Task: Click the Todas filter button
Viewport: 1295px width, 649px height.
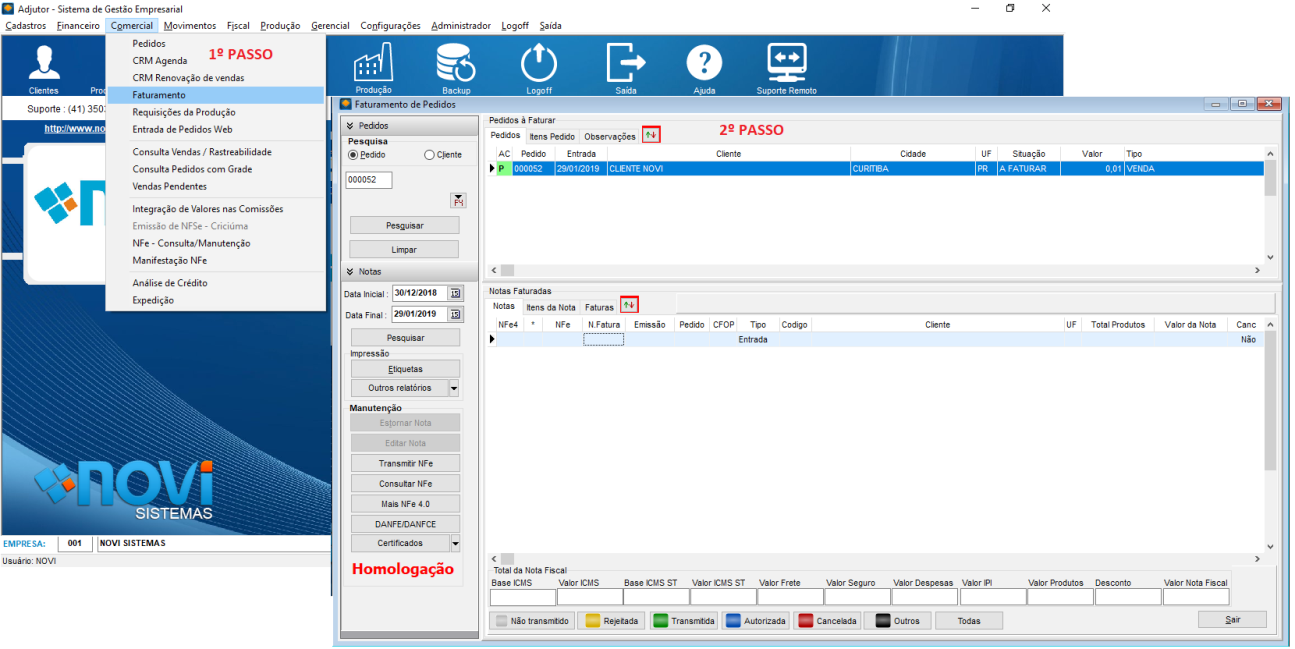Action: coord(969,621)
